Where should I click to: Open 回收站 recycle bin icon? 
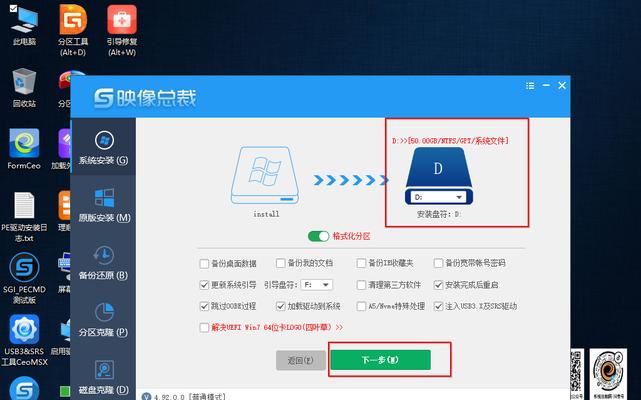pyautogui.click(x=24, y=88)
